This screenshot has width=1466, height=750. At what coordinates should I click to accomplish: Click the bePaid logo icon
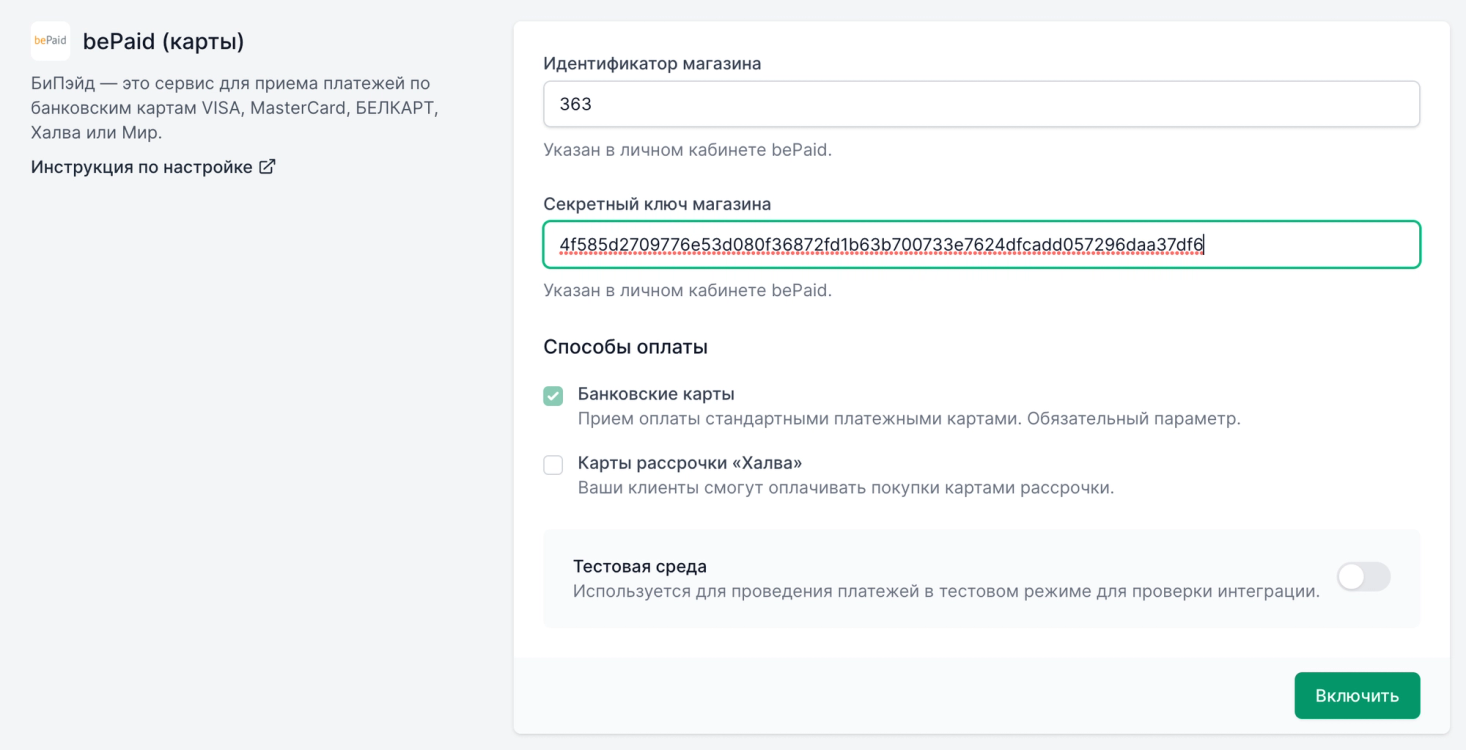50,41
